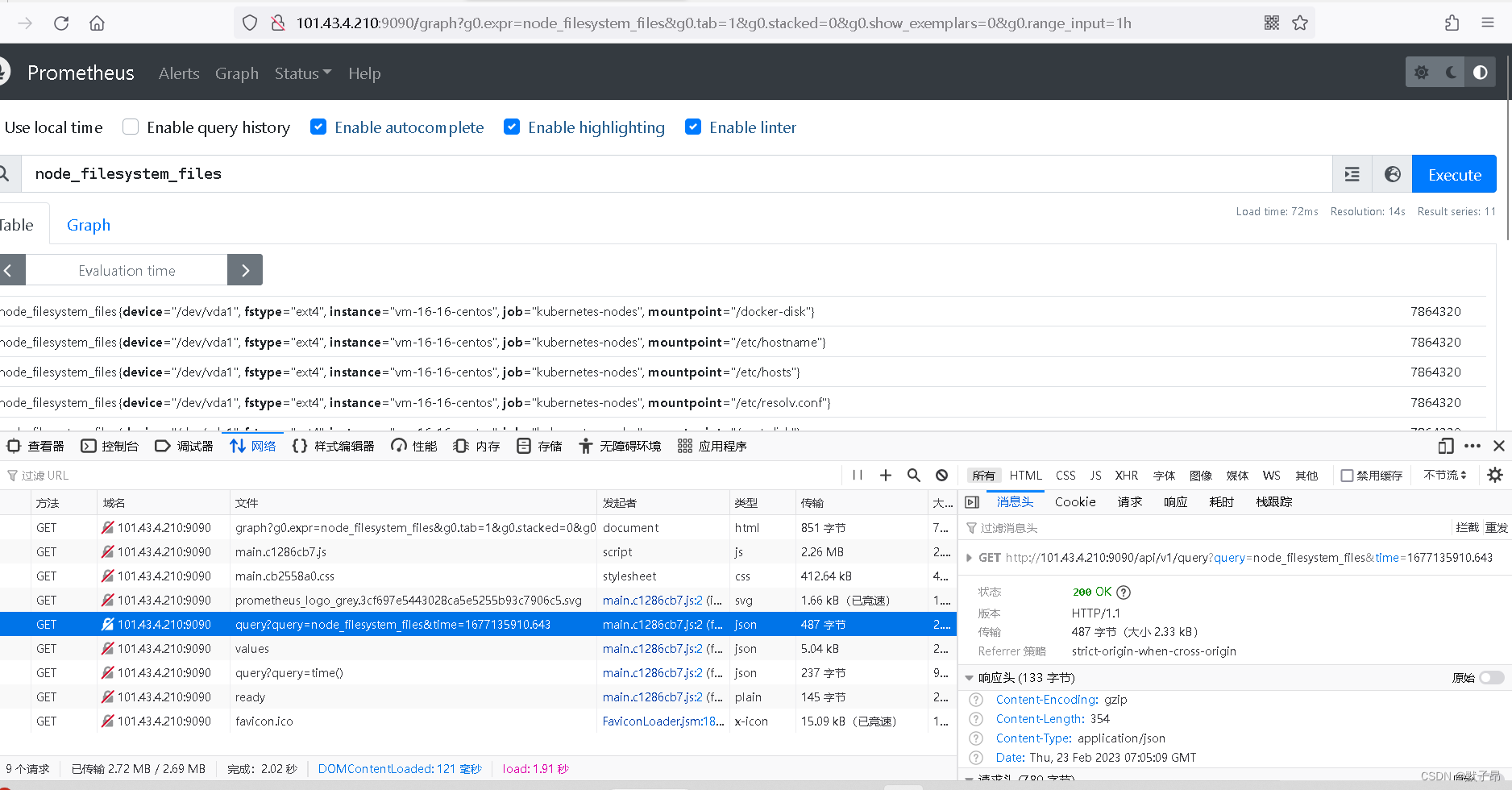Open request blocking icon
This screenshot has height=790, width=1512.
[x=941, y=476]
